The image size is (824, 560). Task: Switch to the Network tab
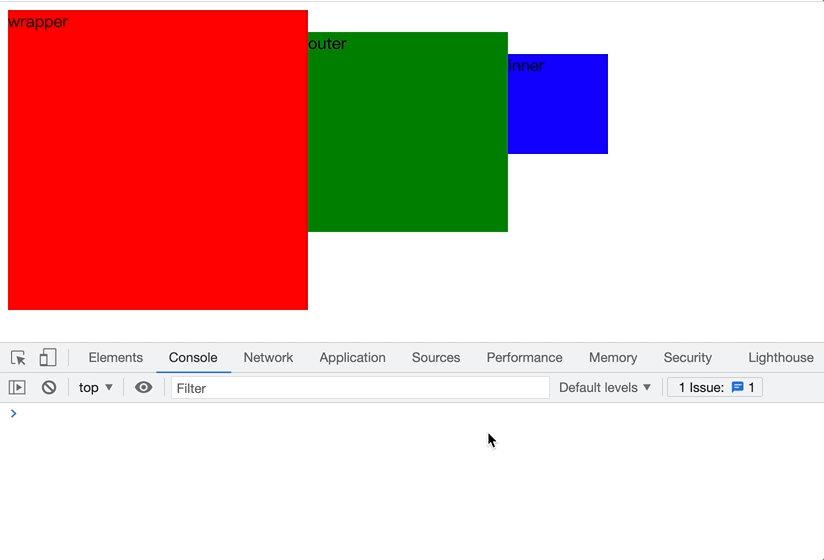[x=268, y=358]
